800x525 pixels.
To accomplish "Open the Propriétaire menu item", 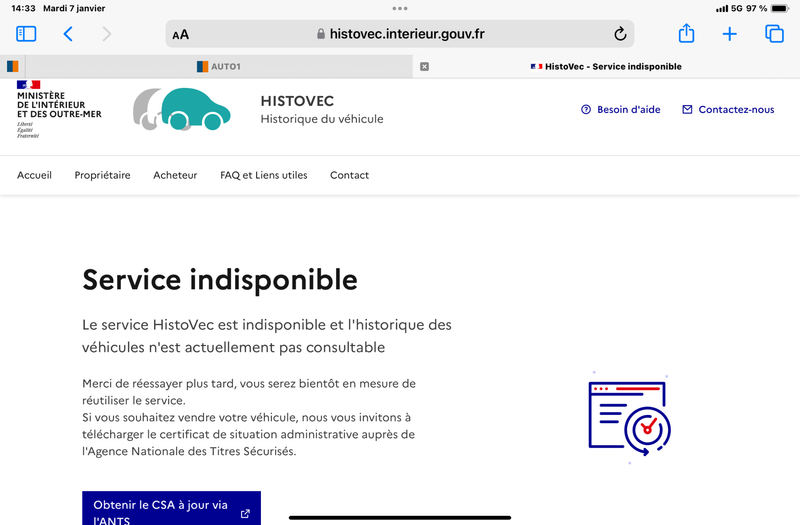I will click(103, 175).
